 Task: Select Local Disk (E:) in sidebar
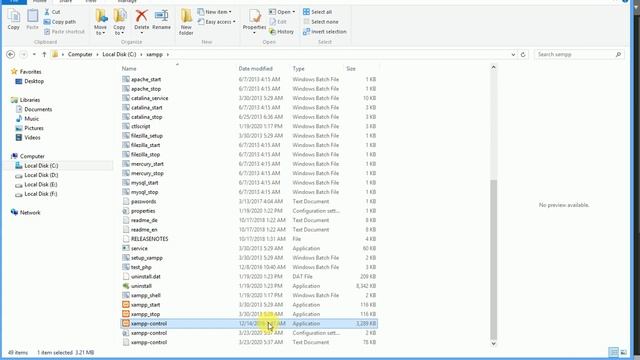36,184
